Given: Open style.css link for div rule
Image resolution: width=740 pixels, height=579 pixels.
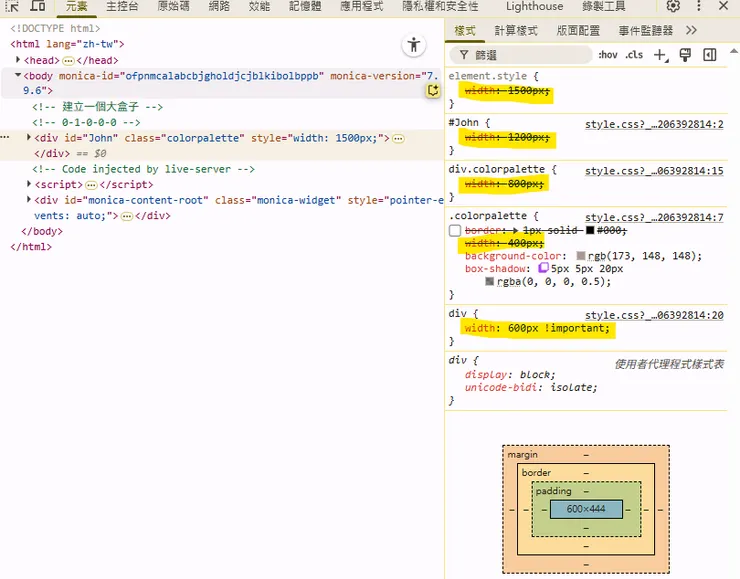Looking at the screenshot, I should [654, 315].
